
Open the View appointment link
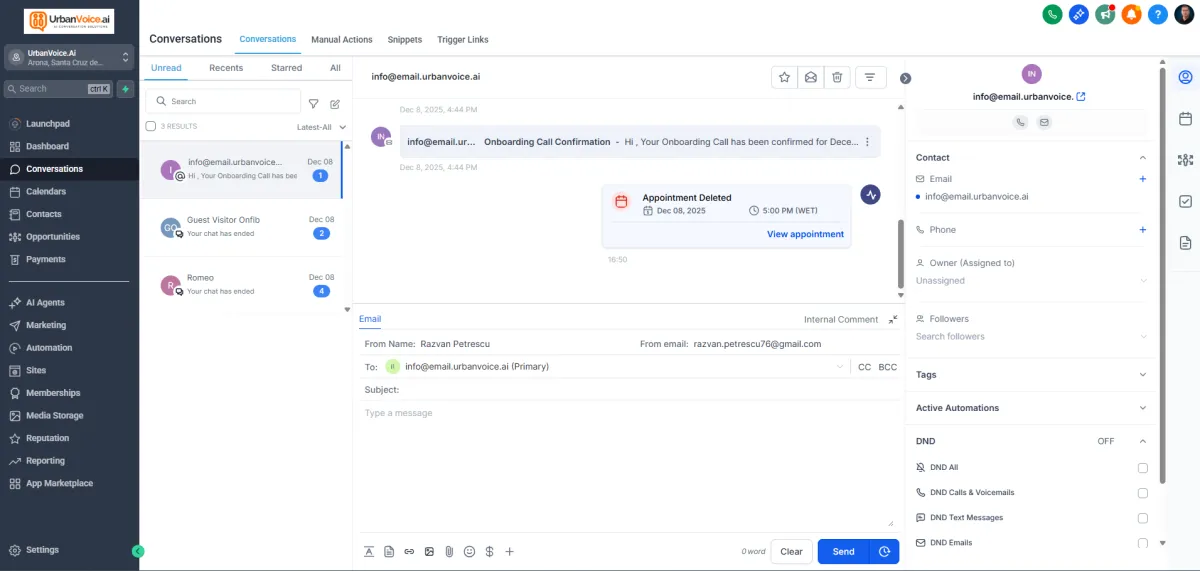click(805, 234)
